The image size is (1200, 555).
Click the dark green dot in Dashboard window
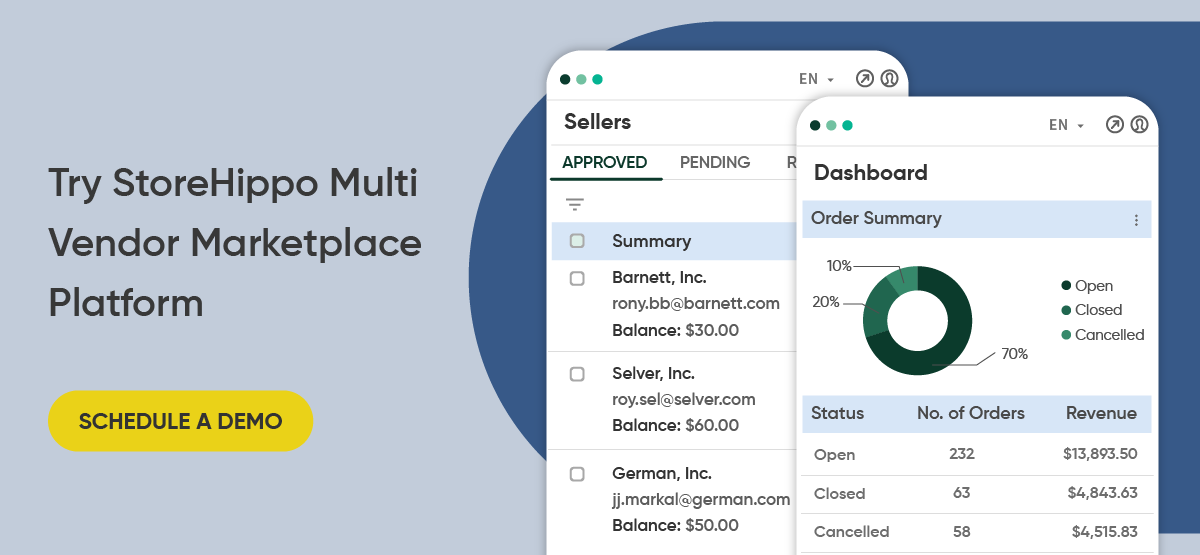(815, 125)
